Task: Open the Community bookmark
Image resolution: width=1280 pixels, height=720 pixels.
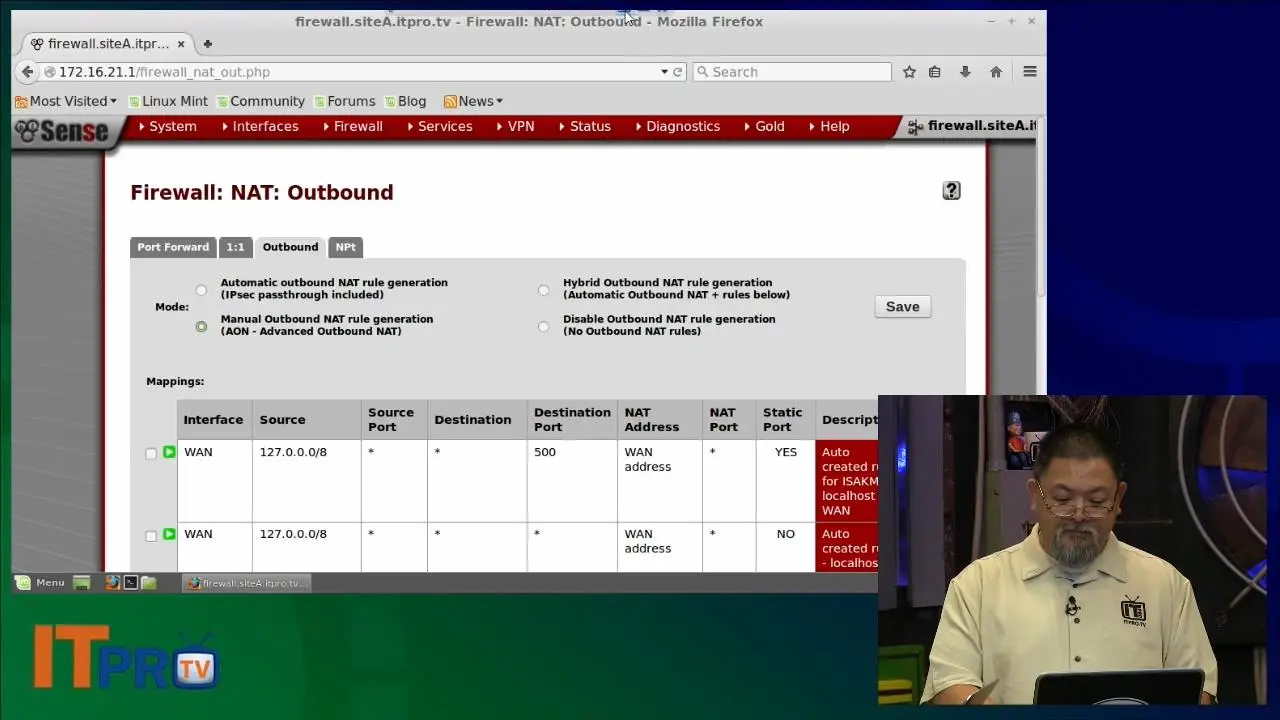Action: (x=260, y=101)
